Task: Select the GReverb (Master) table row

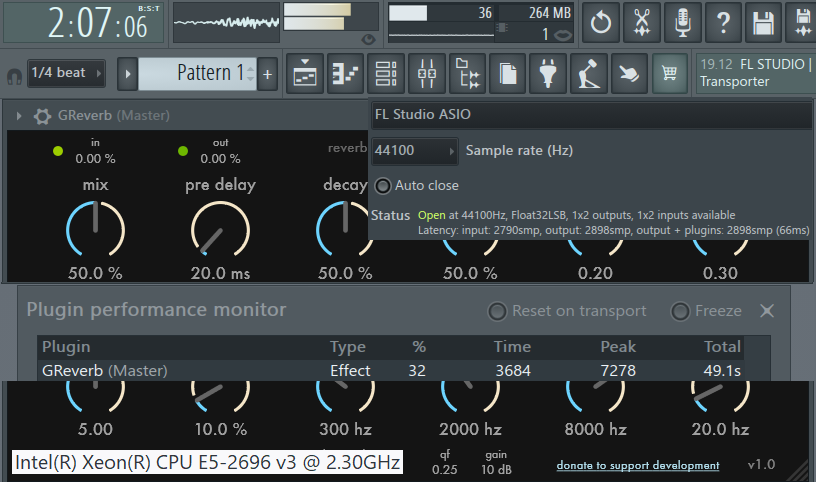Action: tap(390, 371)
